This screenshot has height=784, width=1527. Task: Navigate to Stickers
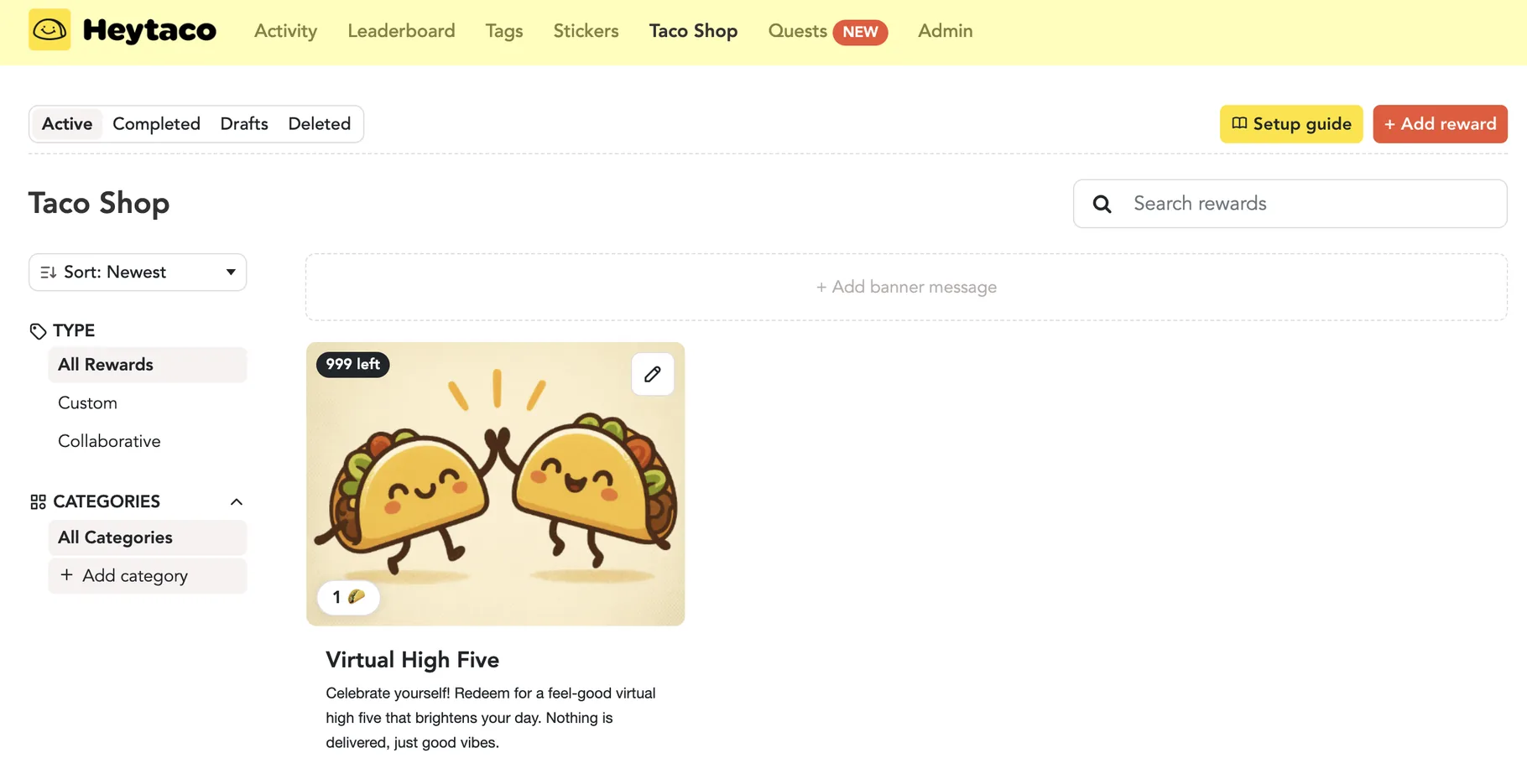point(586,31)
